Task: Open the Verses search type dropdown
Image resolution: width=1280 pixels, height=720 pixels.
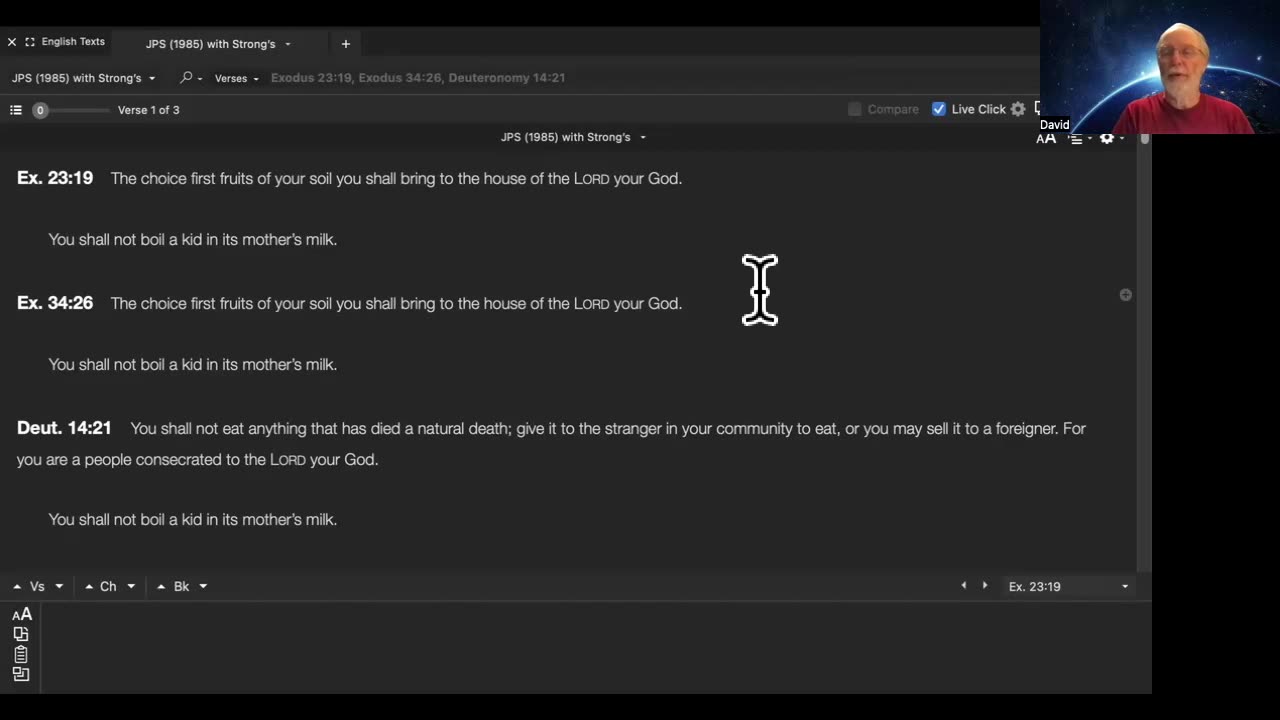Action: 237,78
